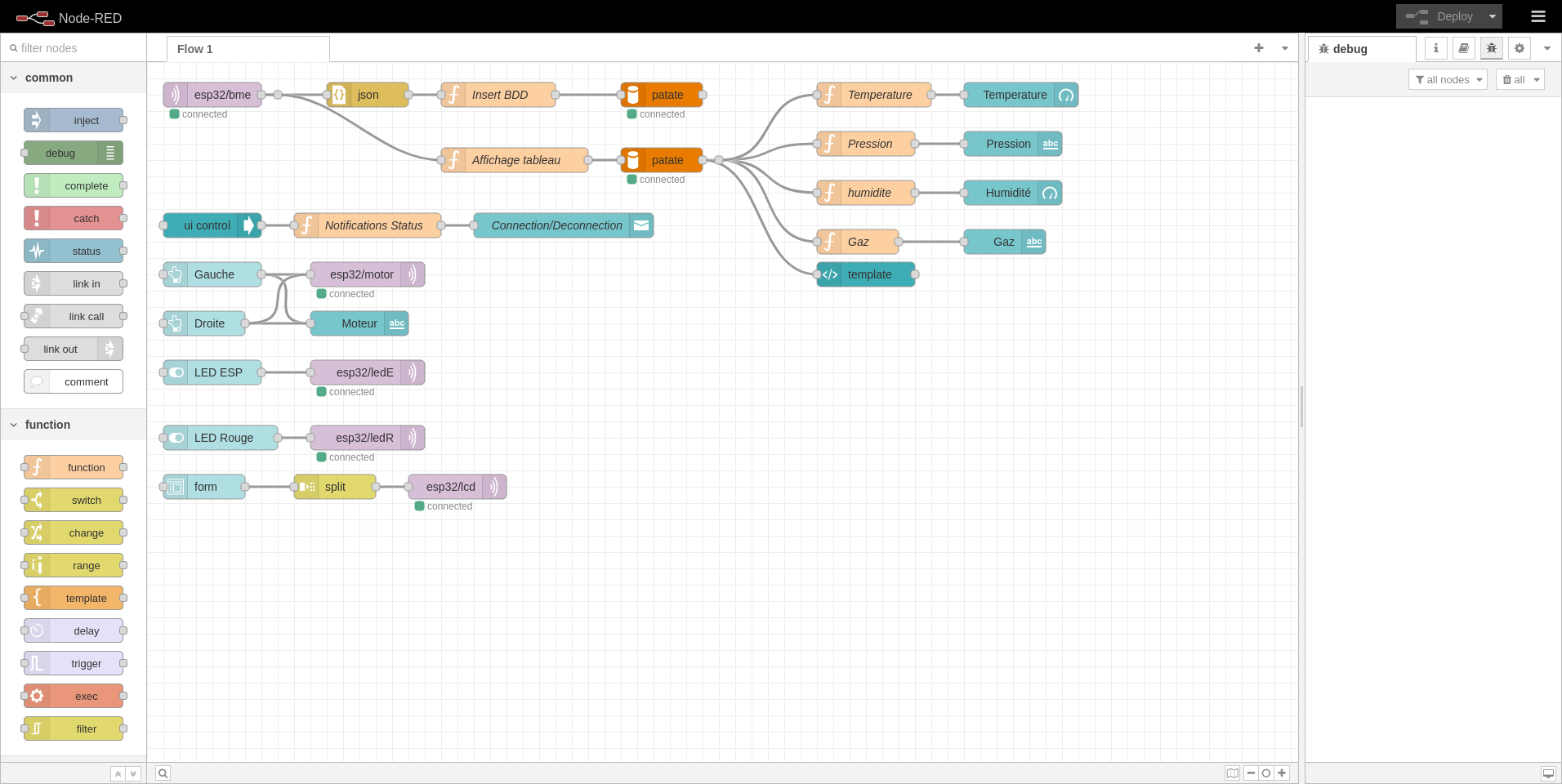Click the zoom in plus button
The width and height of the screenshot is (1562, 784).
point(1282,773)
